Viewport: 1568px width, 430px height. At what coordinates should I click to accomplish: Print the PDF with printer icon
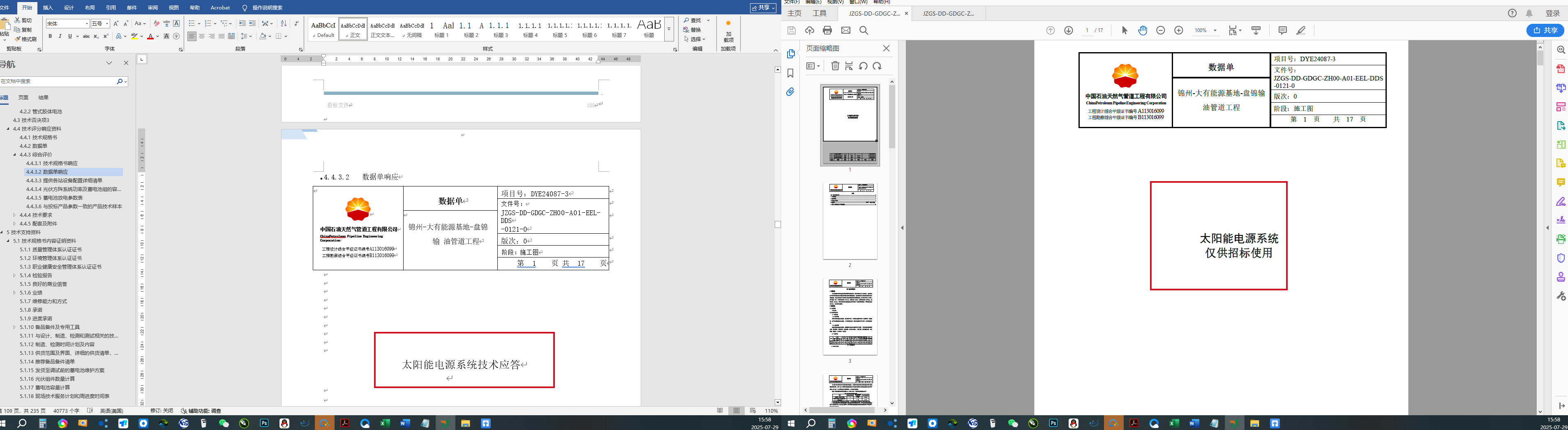(x=827, y=30)
